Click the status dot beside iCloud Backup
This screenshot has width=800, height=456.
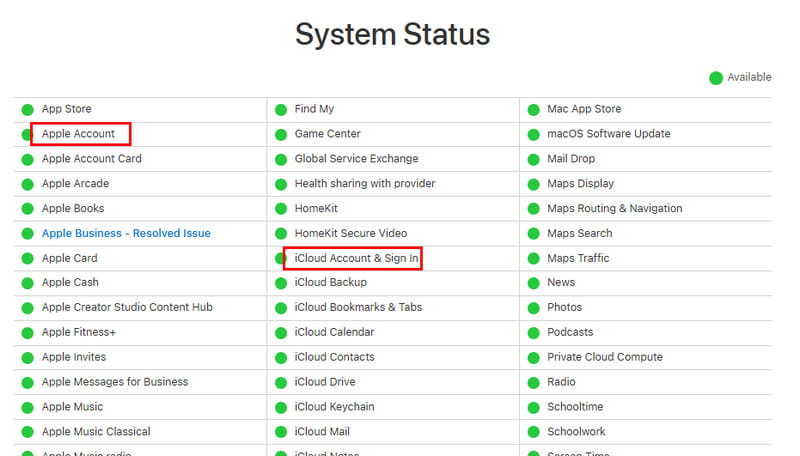[x=281, y=283]
